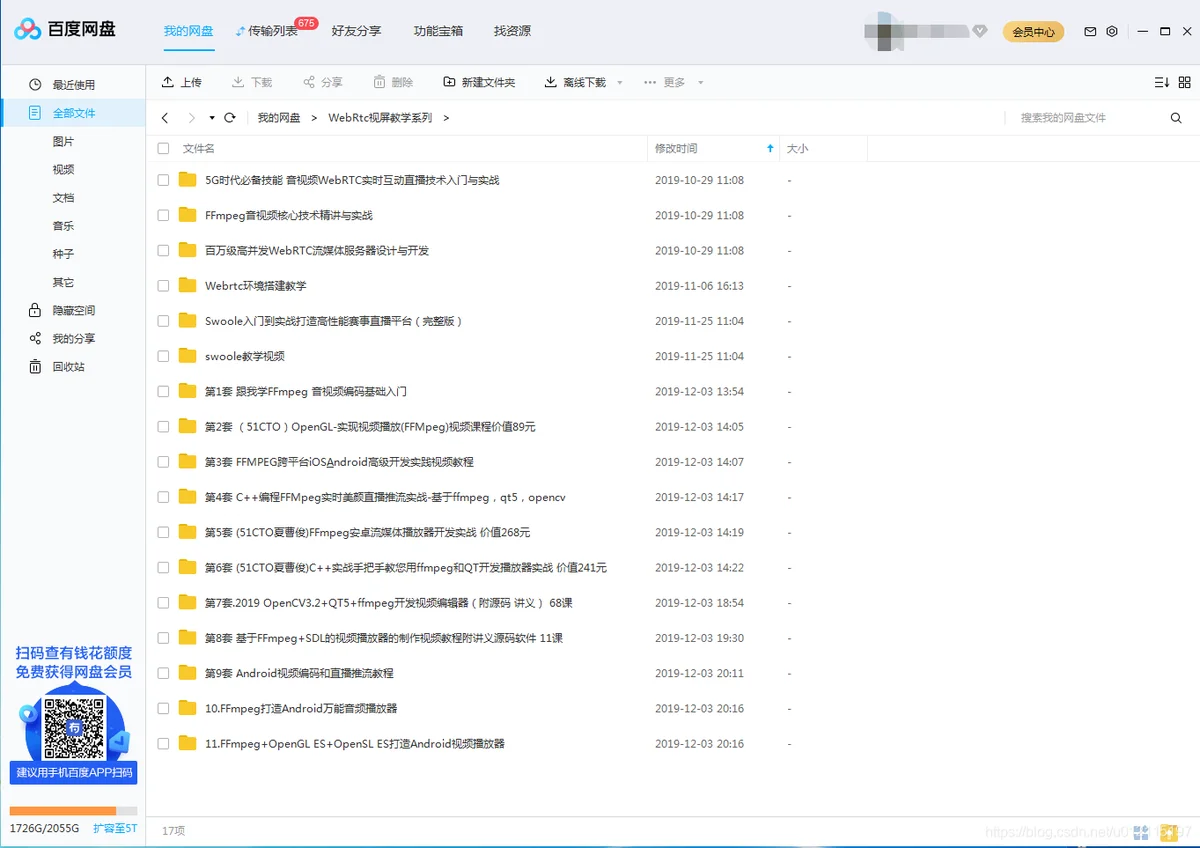Click folder icon of Webrtc环境搭建教学
This screenshot has height=848, width=1200.
(x=188, y=285)
